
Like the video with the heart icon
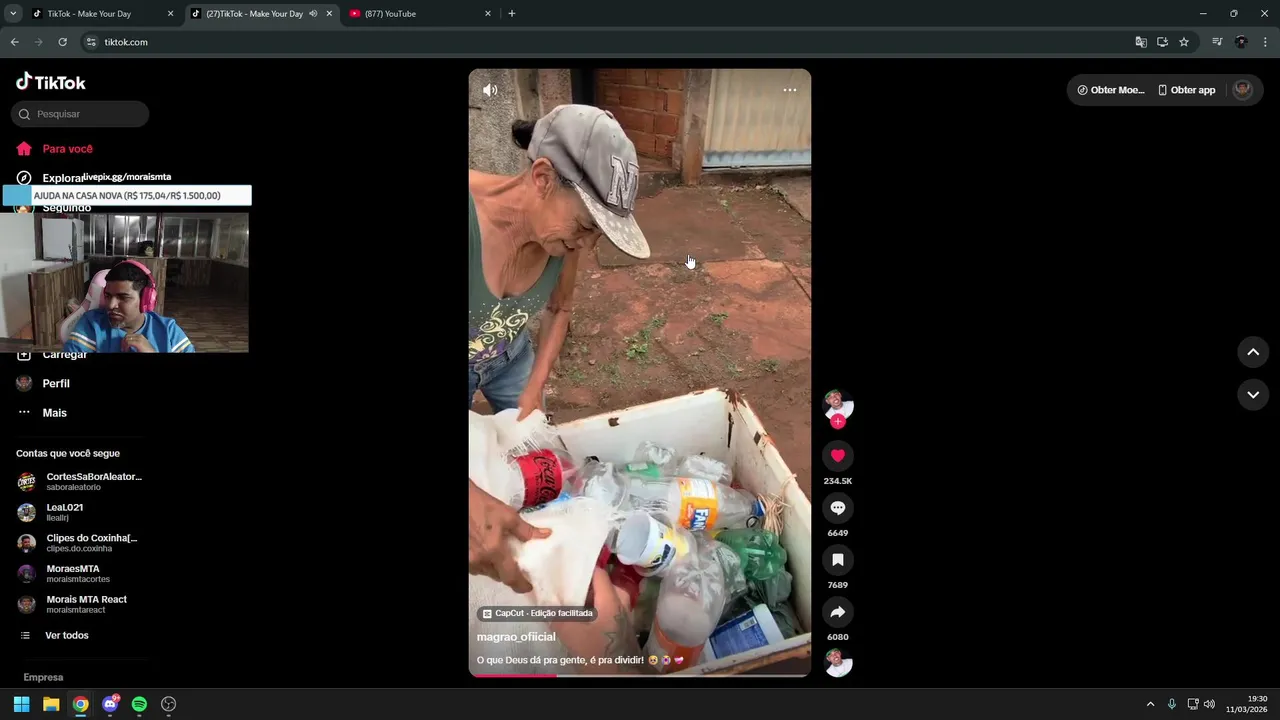[838, 456]
